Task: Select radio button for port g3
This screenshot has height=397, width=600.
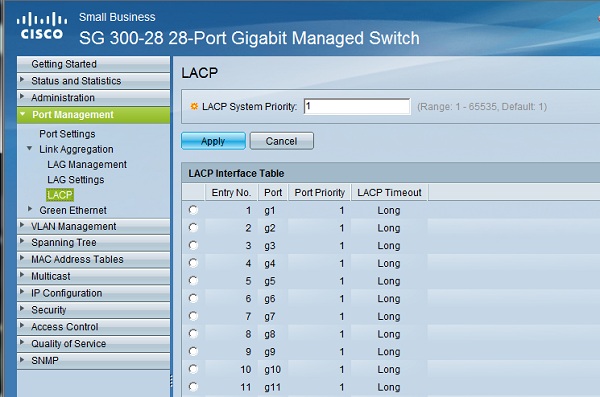Action: [x=193, y=245]
